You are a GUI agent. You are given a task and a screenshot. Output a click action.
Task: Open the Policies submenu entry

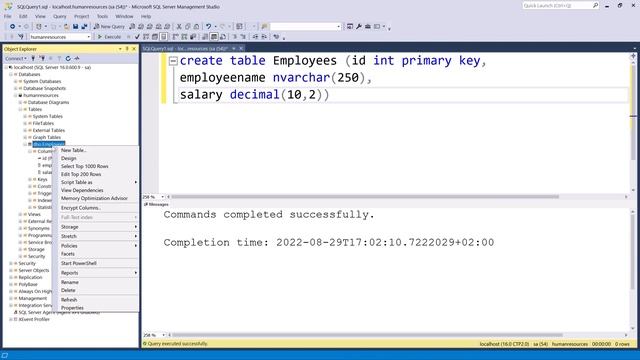point(97,246)
